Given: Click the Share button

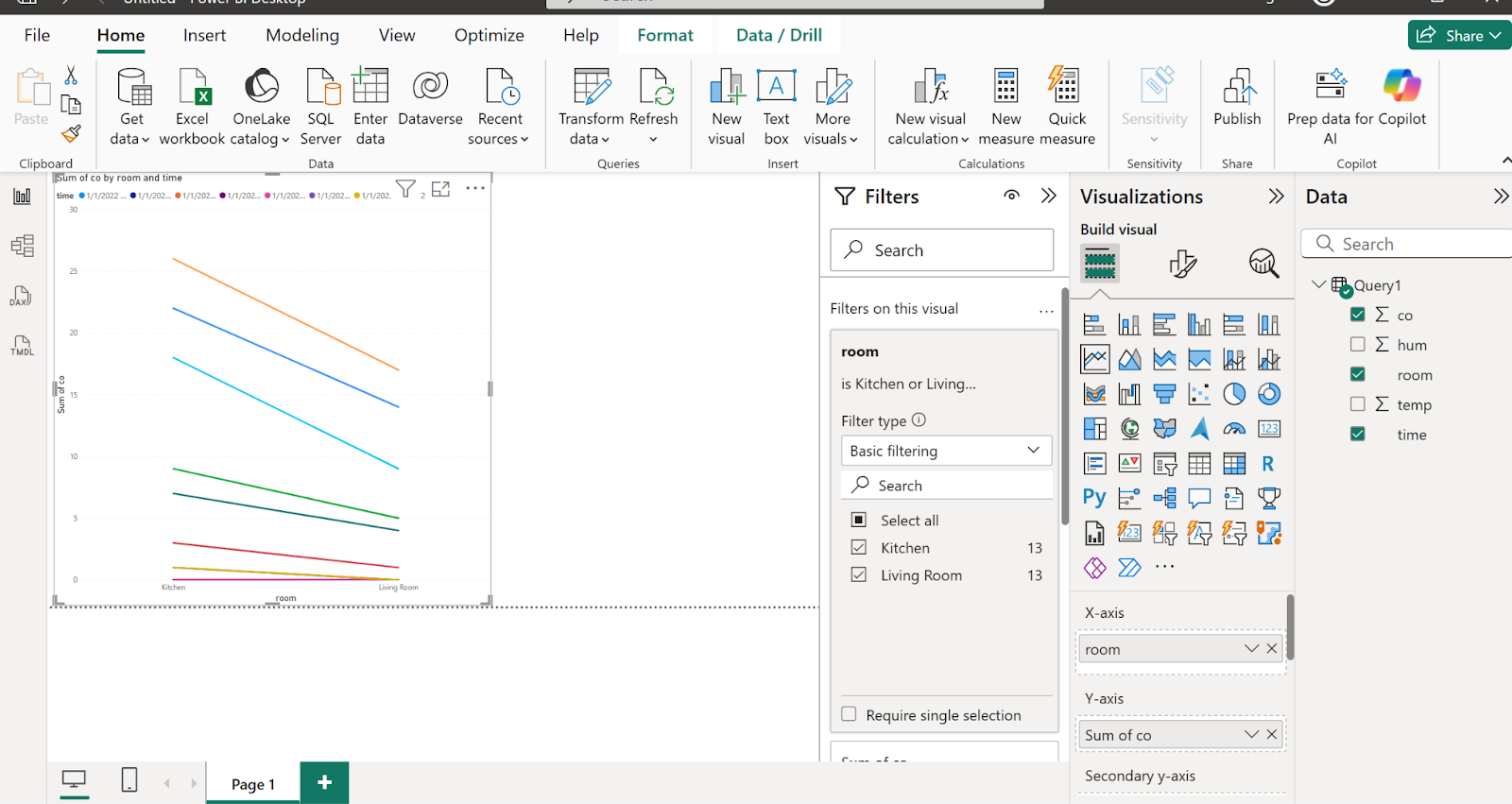Looking at the screenshot, I should (x=1459, y=35).
